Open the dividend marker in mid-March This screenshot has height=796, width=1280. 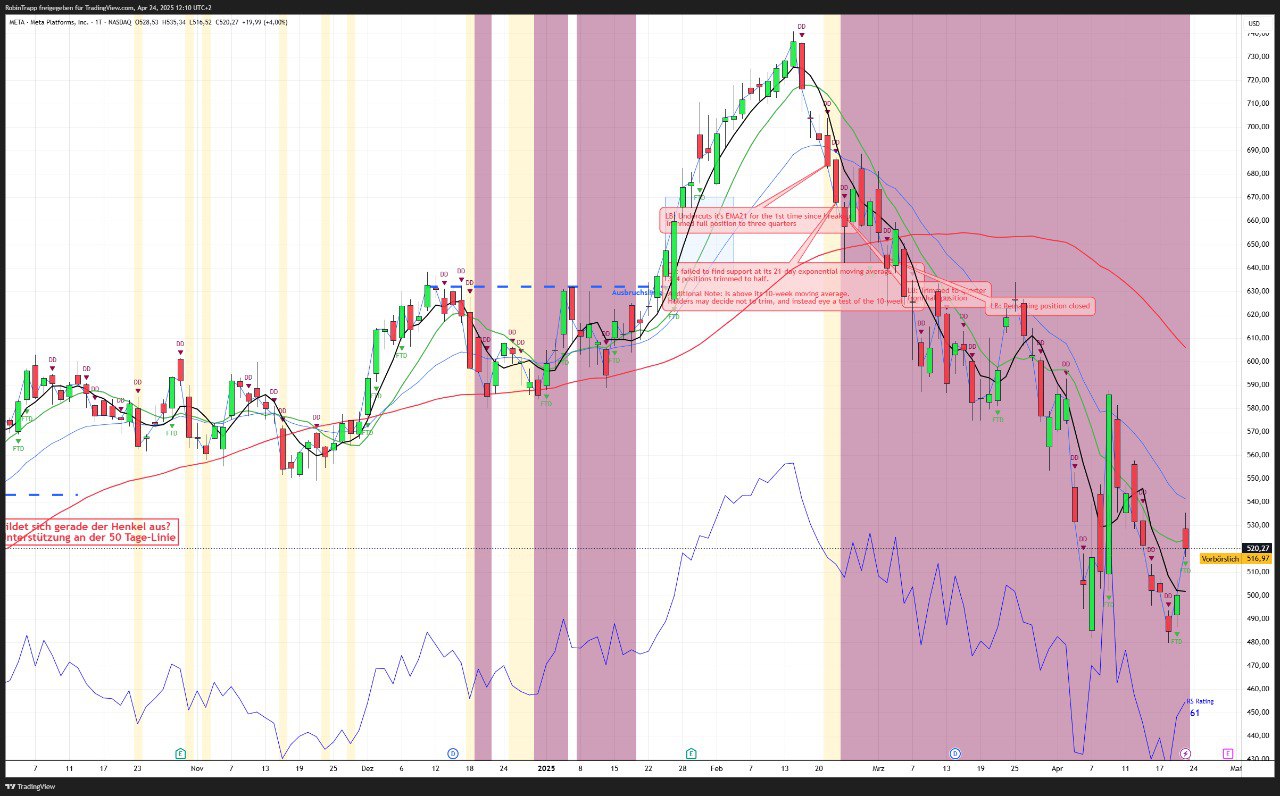click(954, 752)
